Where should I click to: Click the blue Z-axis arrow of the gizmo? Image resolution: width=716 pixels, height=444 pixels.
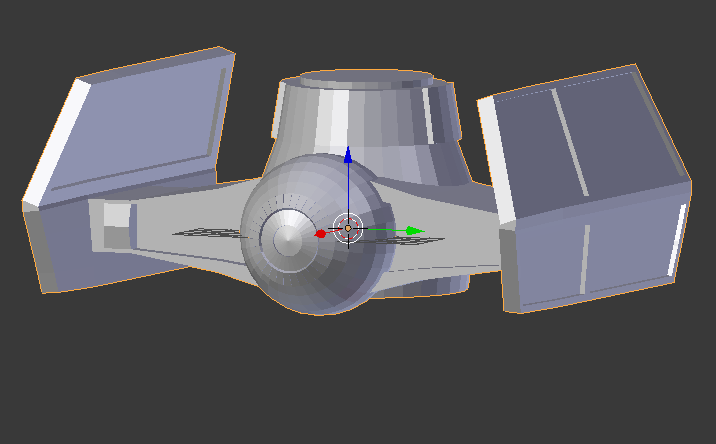click(x=348, y=155)
